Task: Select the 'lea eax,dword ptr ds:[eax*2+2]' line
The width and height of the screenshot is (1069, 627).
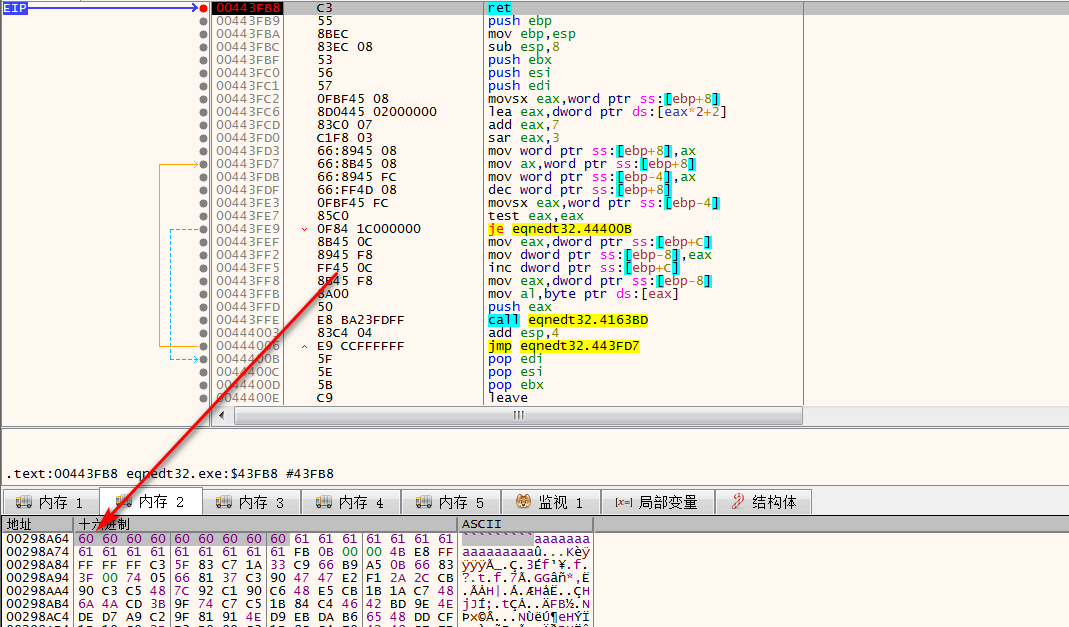Action: [x=607, y=112]
